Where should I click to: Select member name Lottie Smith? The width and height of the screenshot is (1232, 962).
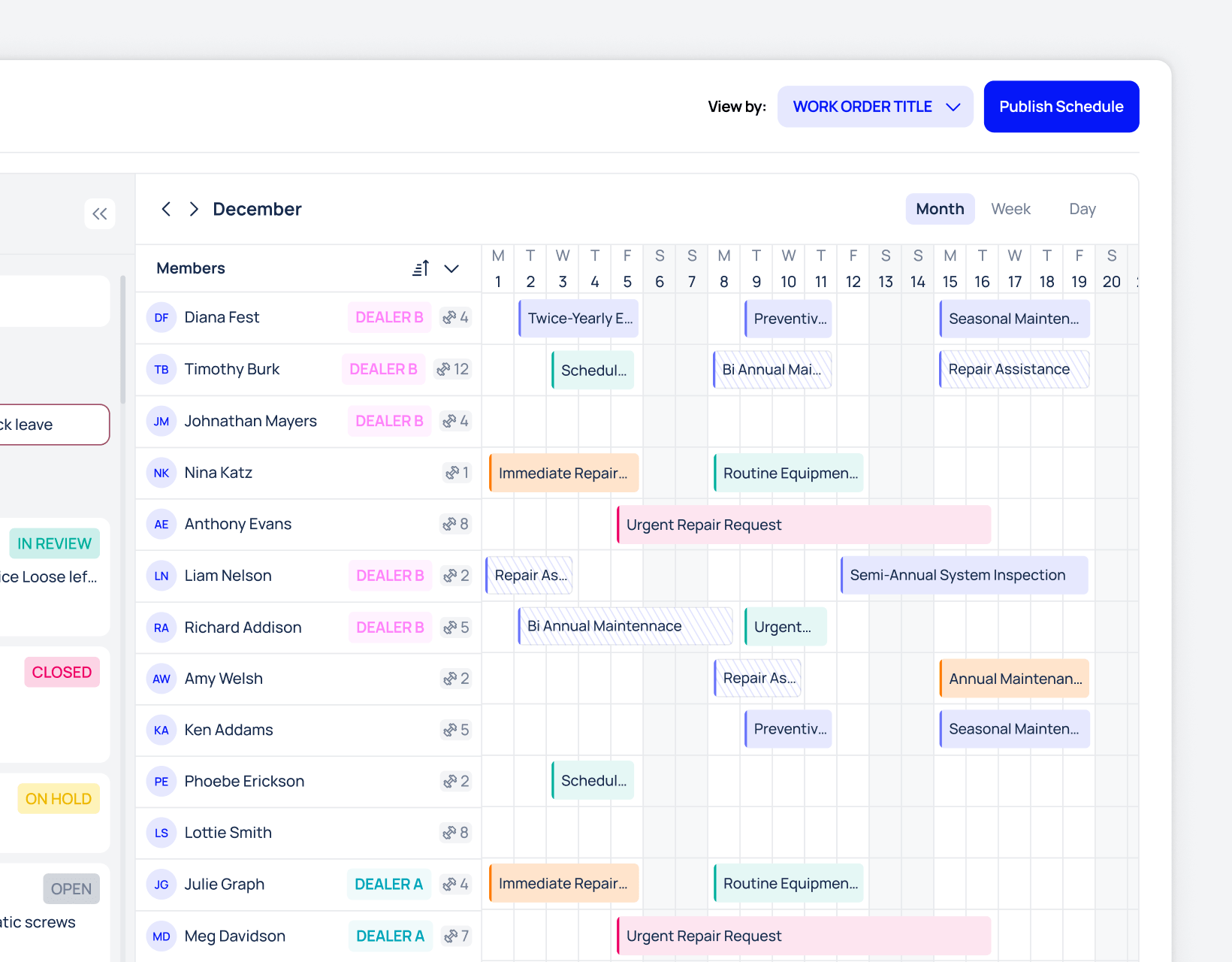(228, 833)
